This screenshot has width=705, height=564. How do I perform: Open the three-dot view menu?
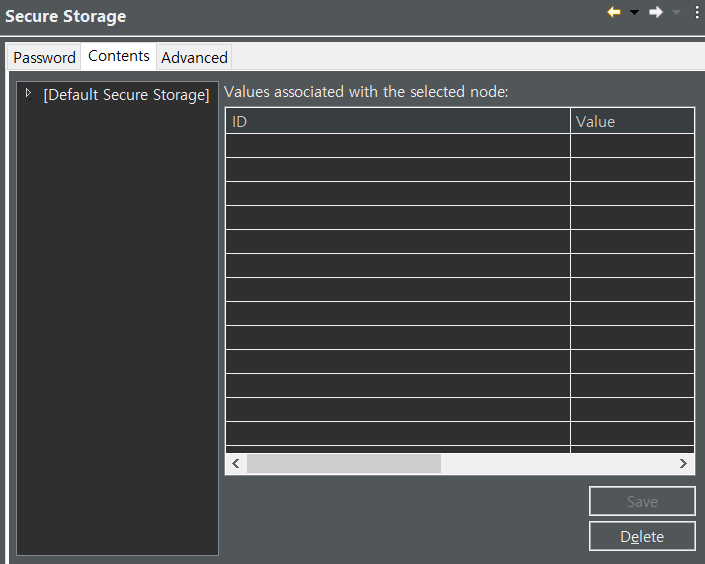point(697,12)
